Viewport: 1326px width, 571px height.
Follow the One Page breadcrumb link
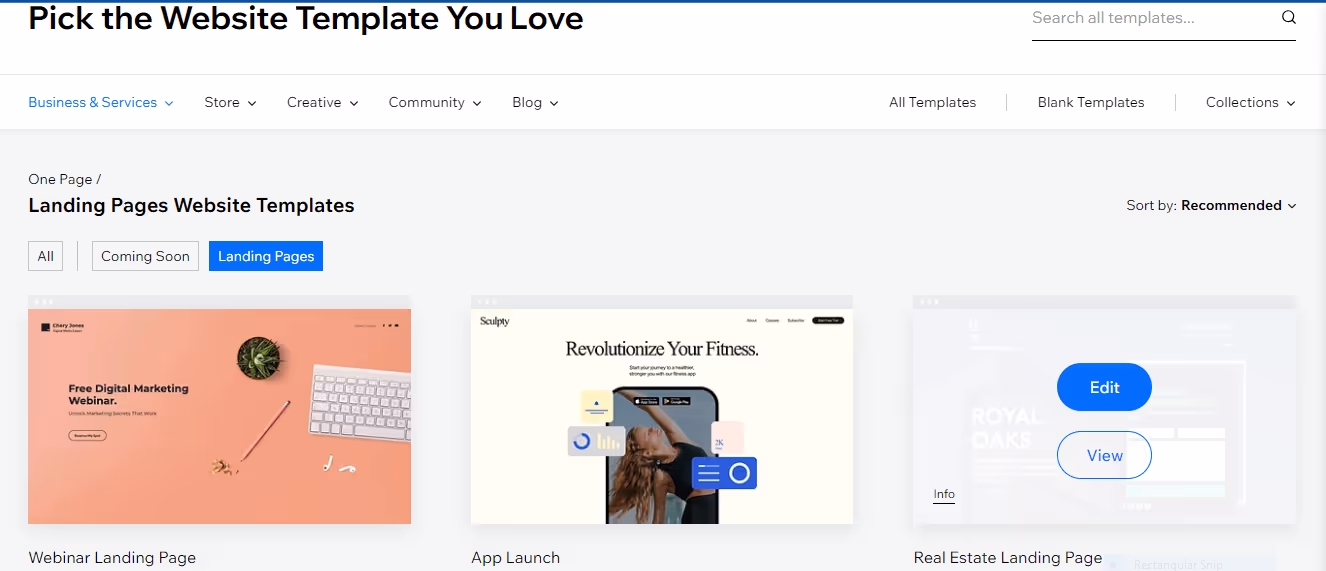60,179
